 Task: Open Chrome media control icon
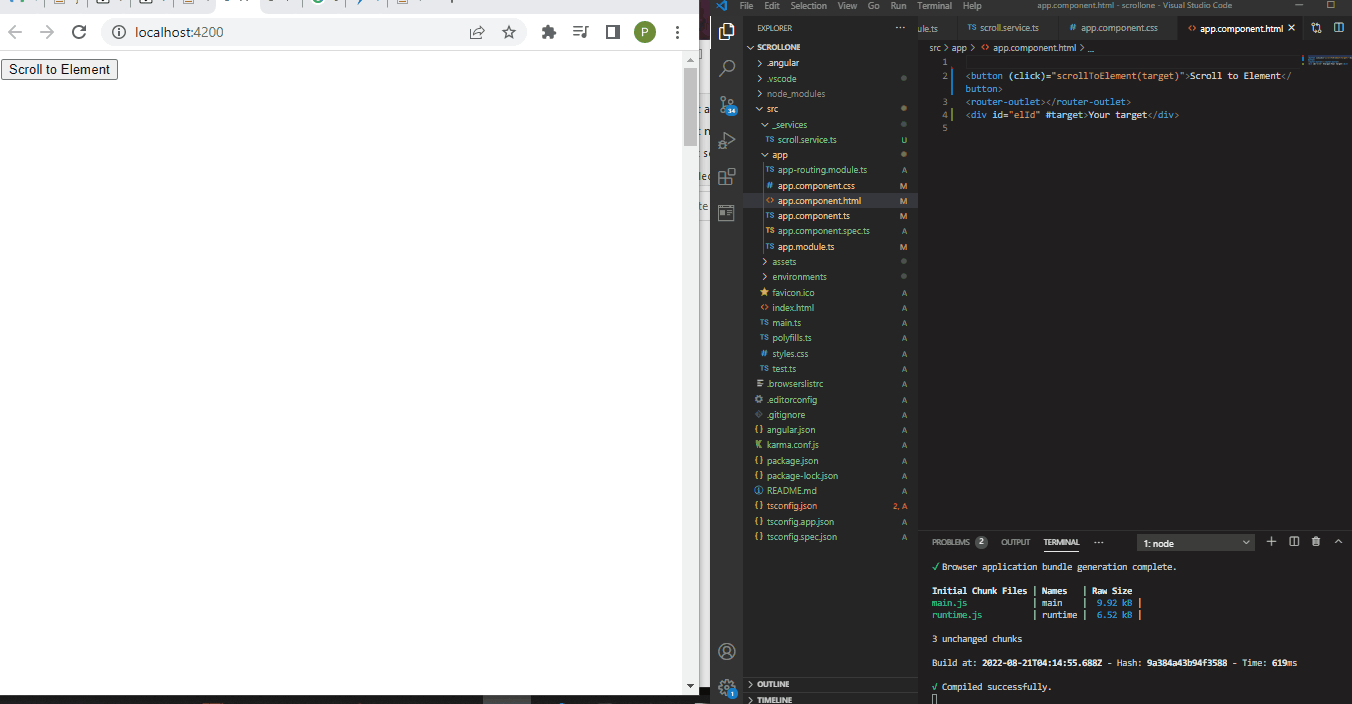(580, 32)
